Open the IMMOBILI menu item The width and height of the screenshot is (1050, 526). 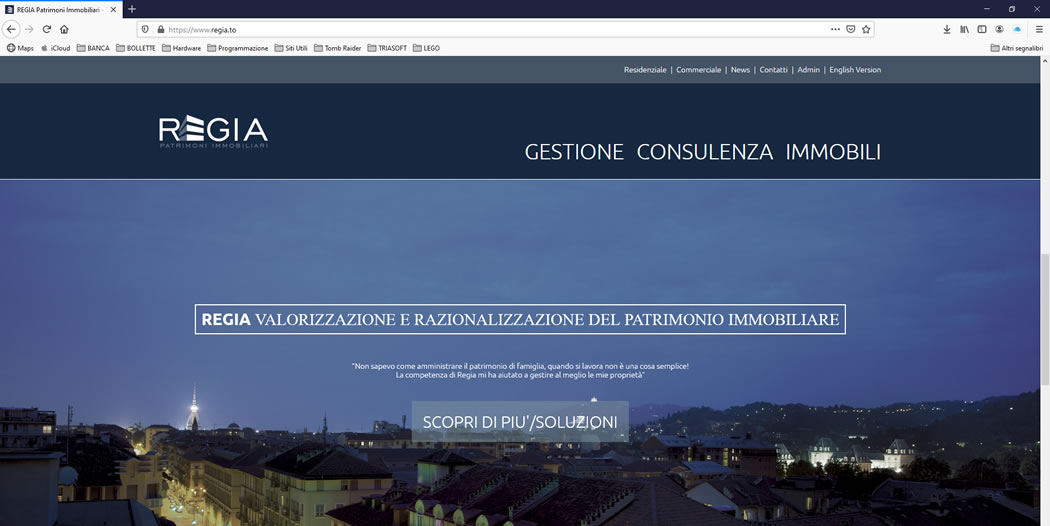pyautogui.click(x=833, y=152)
